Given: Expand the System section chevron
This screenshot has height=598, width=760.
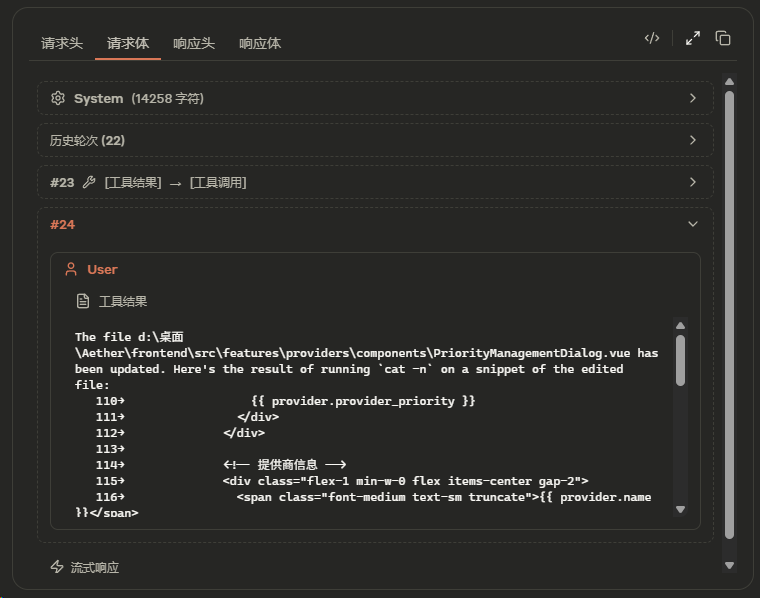Looking at the screenshot, I should click(x=693, y=98).
